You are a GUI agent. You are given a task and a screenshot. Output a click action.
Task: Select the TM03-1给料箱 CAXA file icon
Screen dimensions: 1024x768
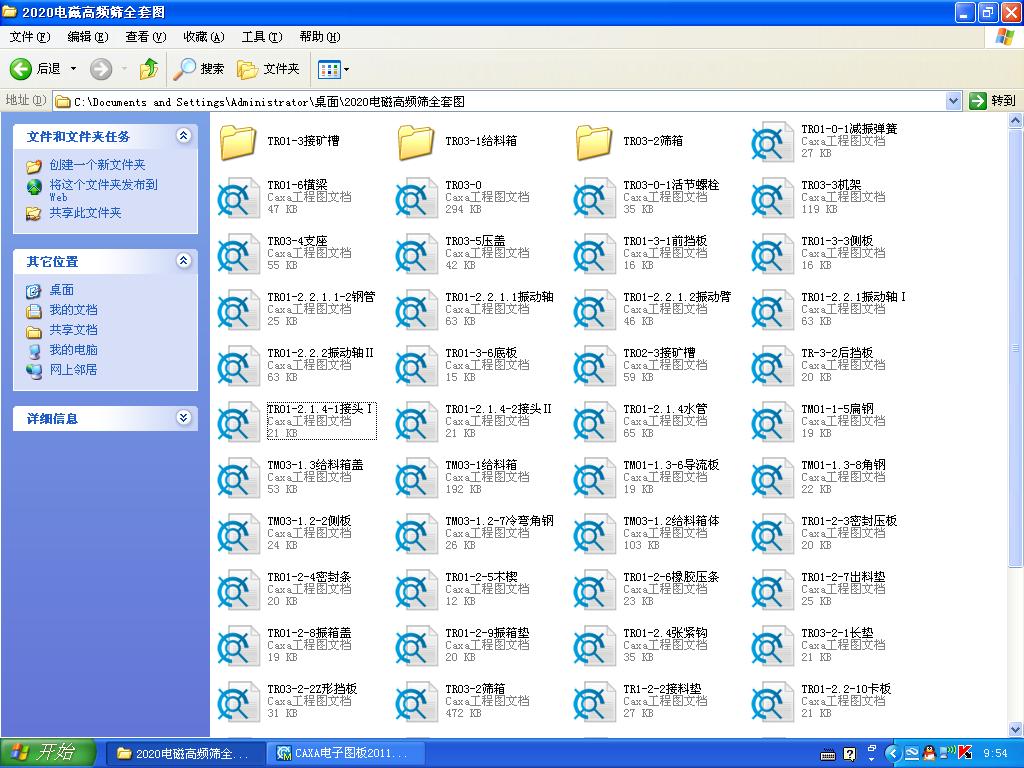tap(415, 477)
